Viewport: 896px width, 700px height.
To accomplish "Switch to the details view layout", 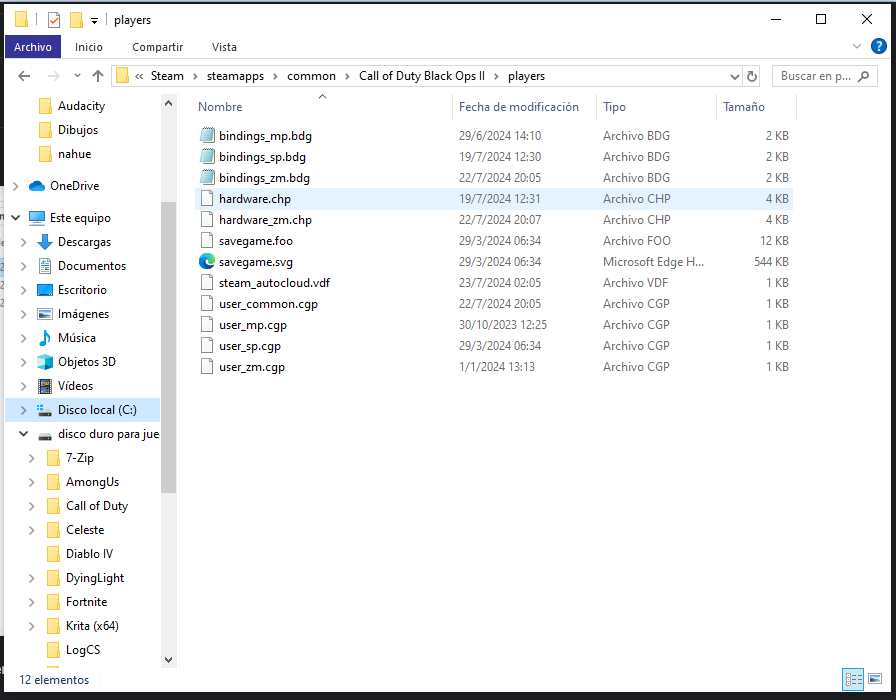I will pos(854,679).
